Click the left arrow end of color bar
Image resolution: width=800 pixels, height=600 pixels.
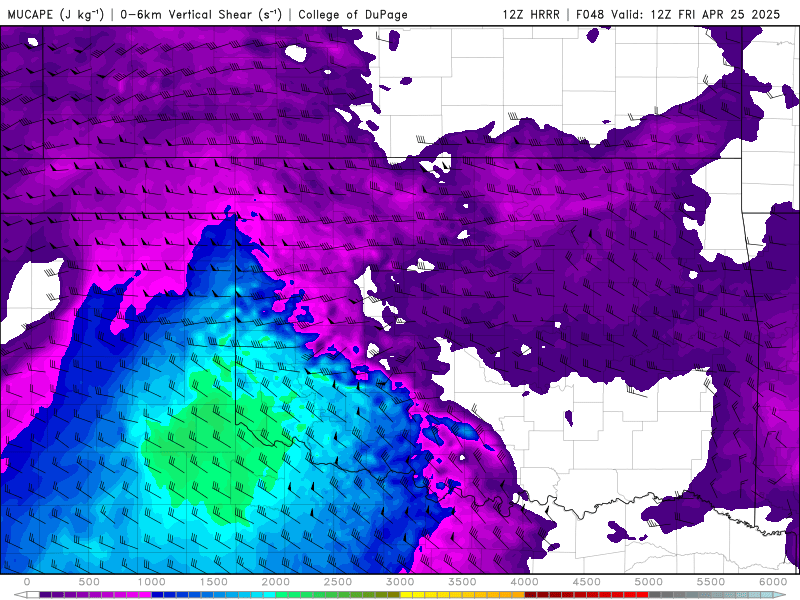coord(20,594)
